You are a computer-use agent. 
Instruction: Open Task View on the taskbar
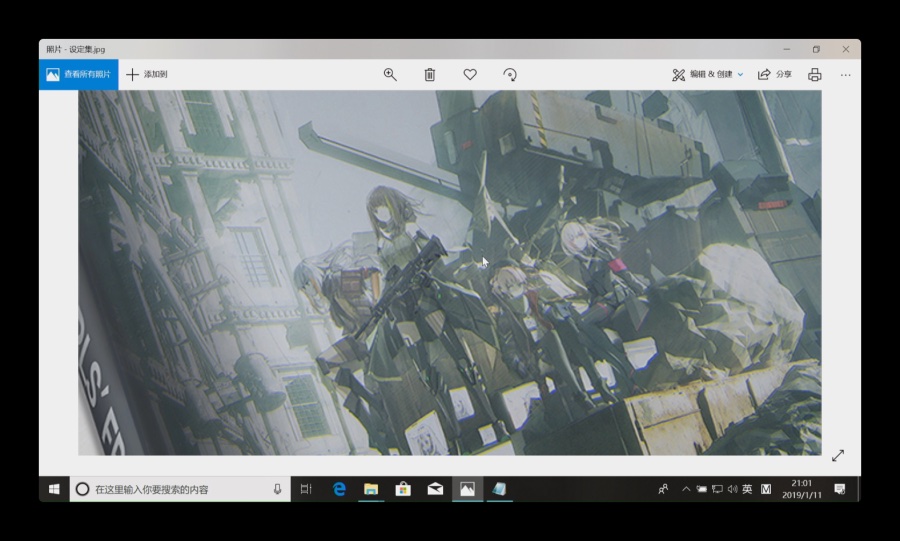pos(306,489)
